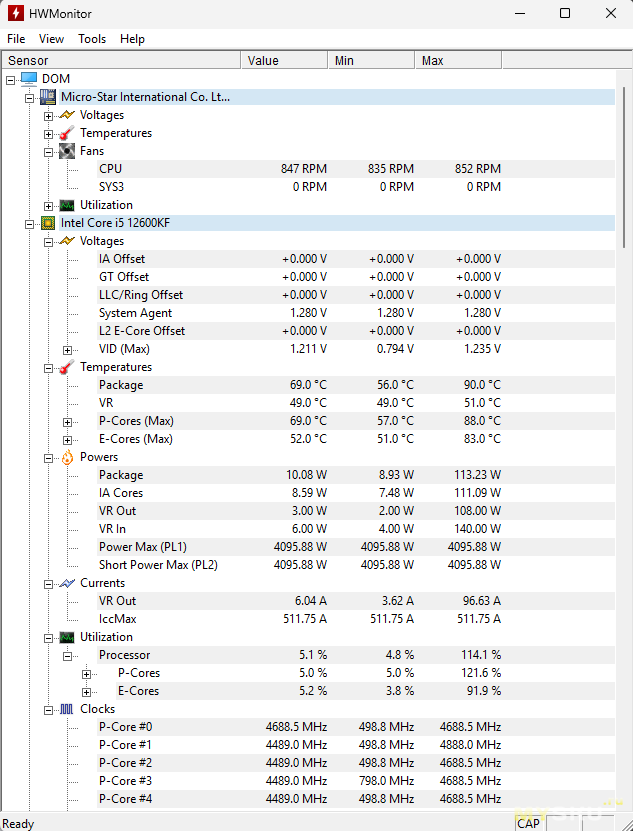Image resolution: width=633 pixels, height=831 pixels.
Task: Click the Currents waveform icon
Action: point(67,583)
